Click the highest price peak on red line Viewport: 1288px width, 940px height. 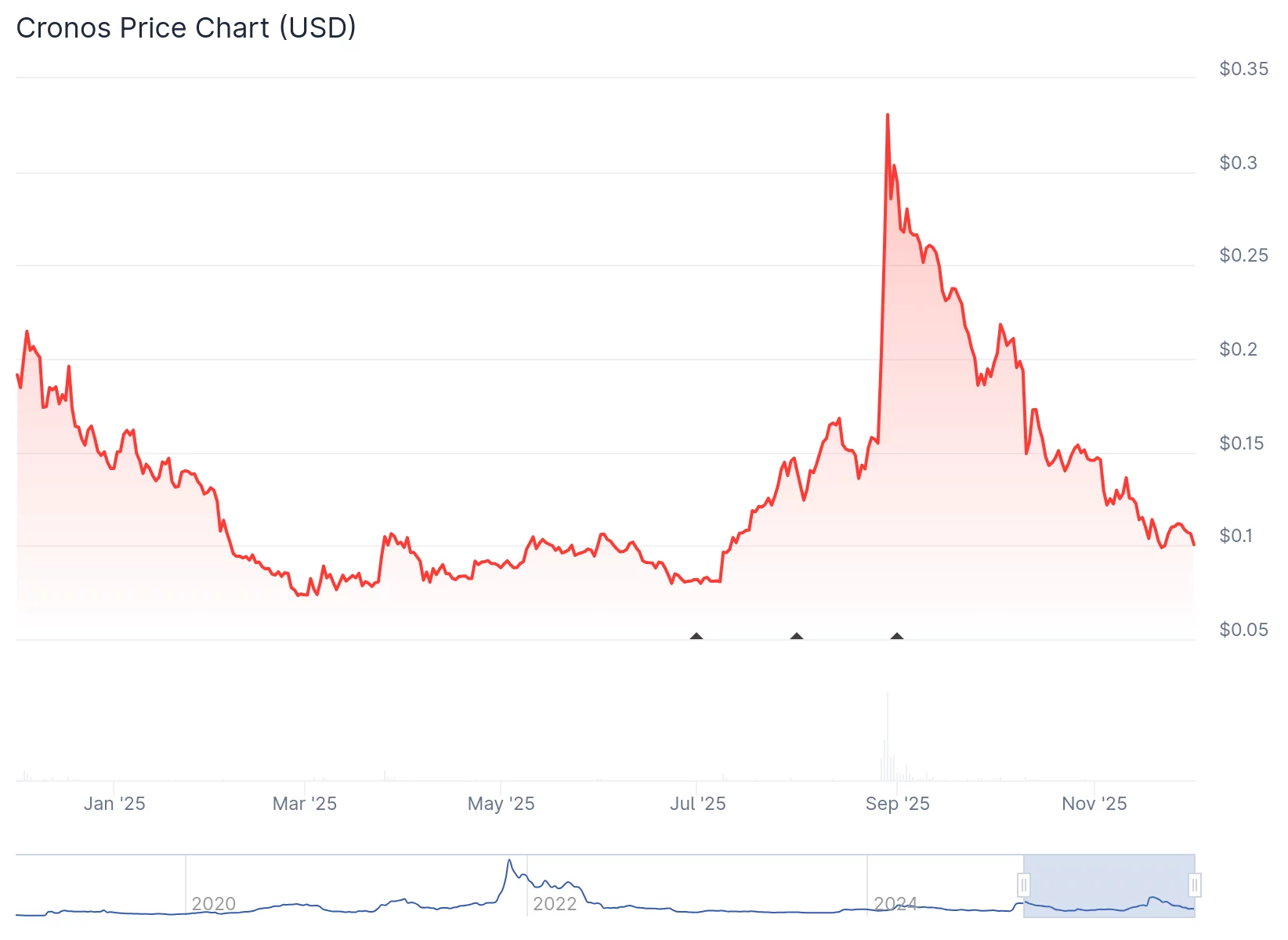pyautogui.click(x=888, y=115)
